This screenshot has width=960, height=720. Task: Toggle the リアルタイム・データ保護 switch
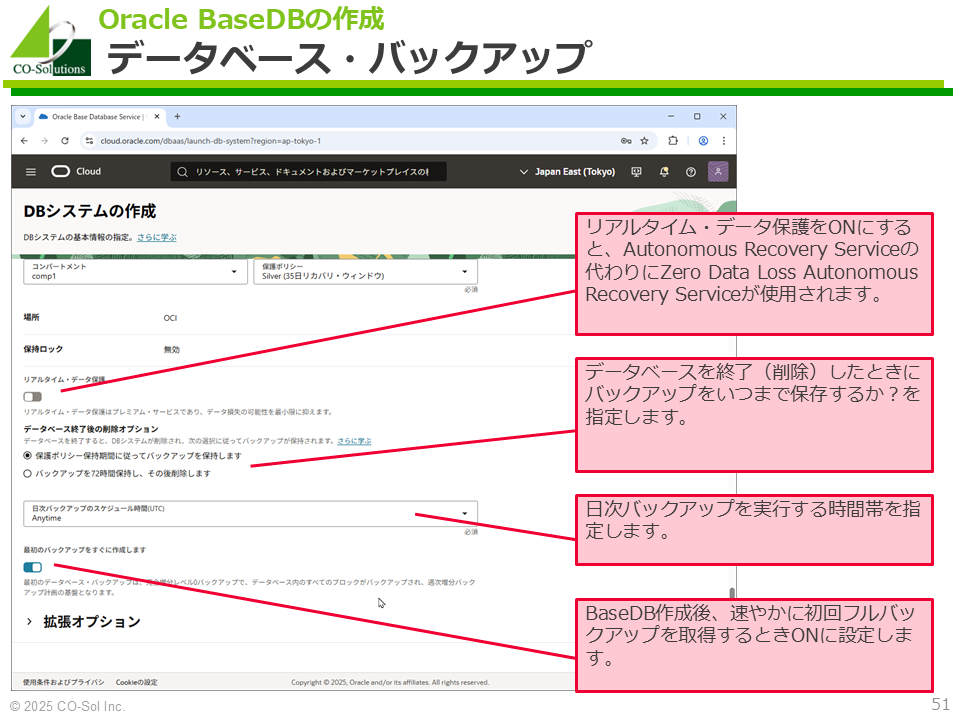[32, 397]
